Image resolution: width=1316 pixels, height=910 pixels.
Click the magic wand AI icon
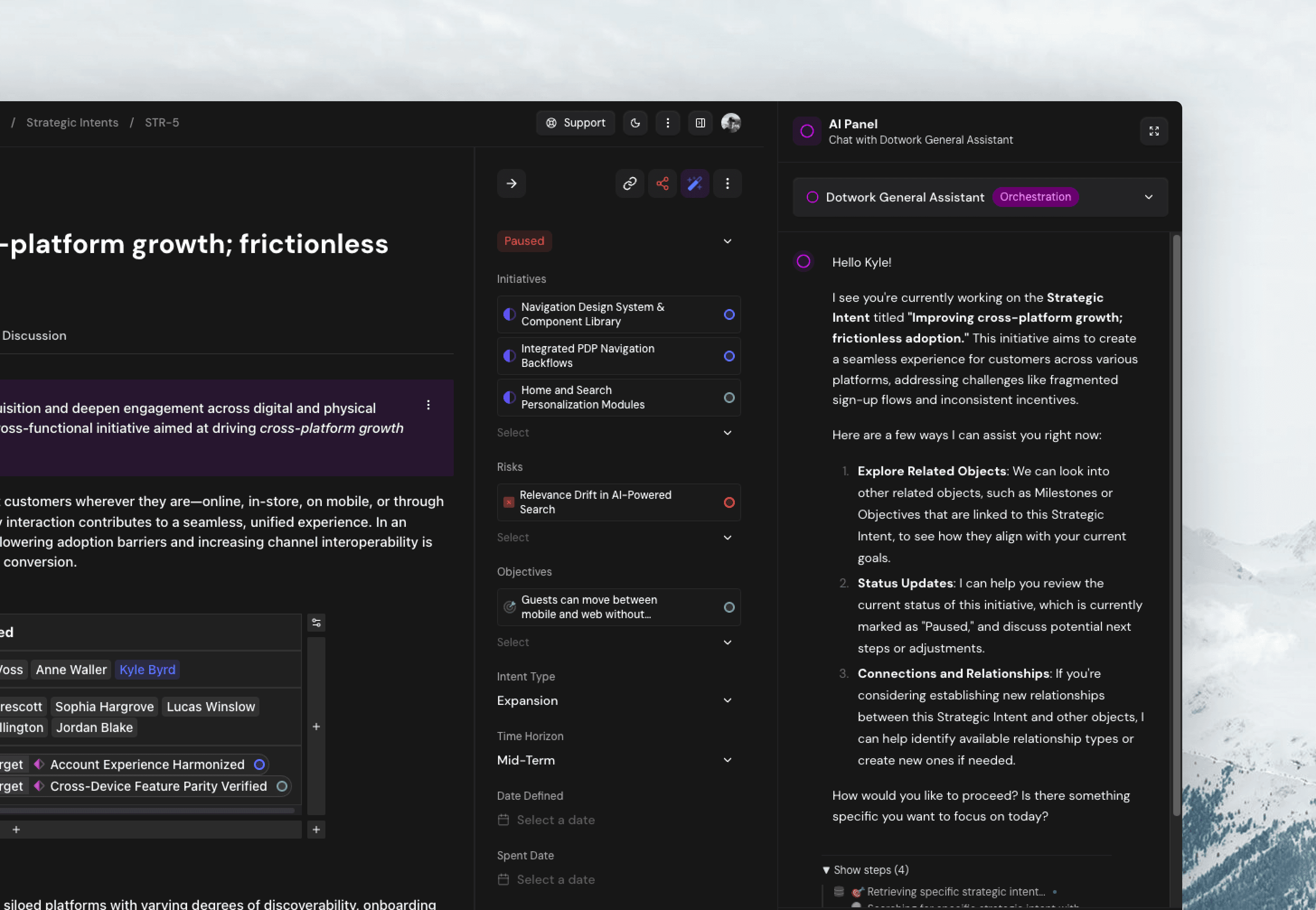(695, 183)
